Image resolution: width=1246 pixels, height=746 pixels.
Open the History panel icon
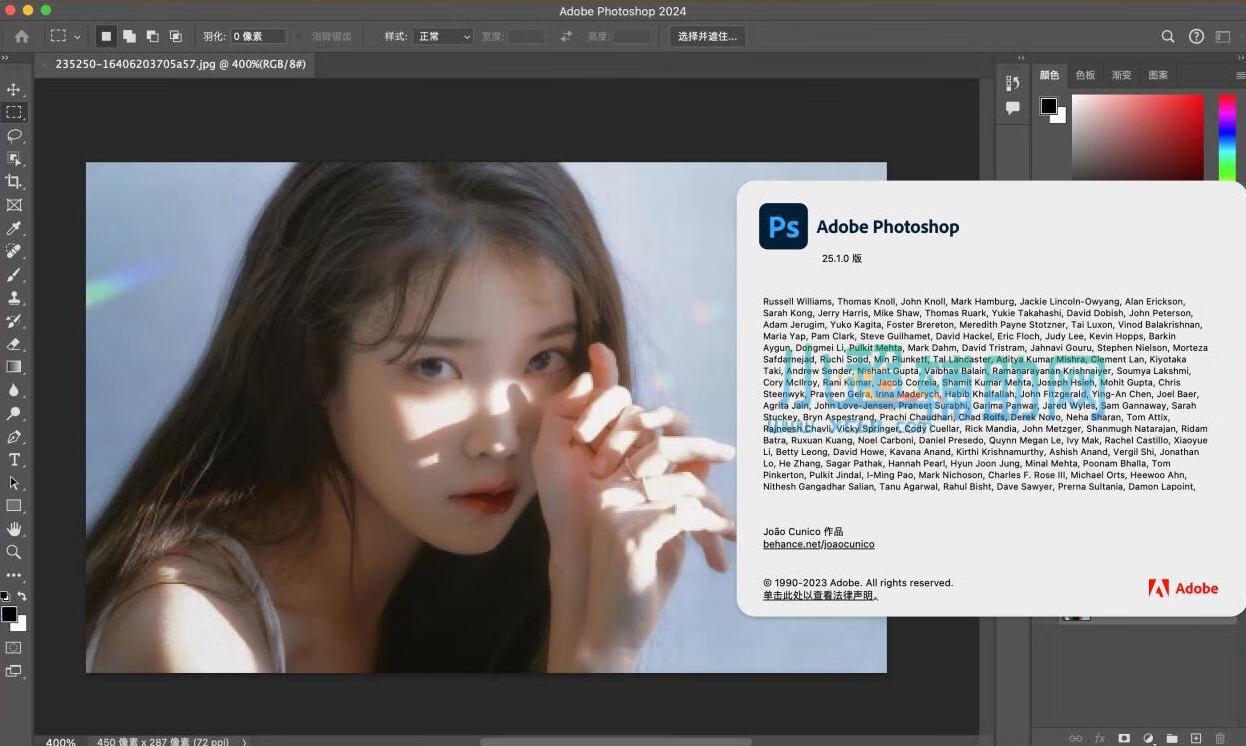(x=1013, y=83)
